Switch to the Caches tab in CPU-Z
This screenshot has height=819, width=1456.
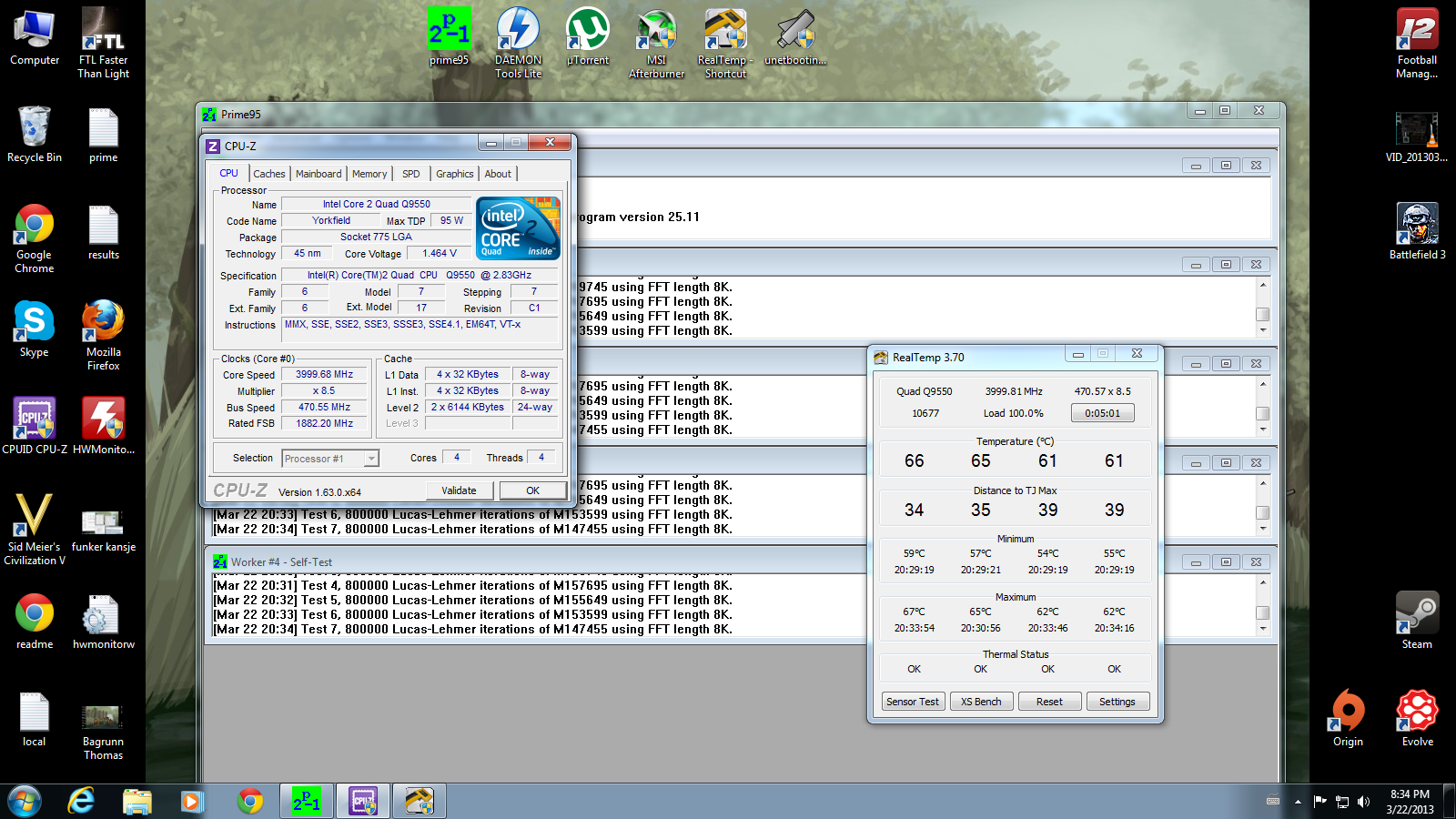coord(268,174)
